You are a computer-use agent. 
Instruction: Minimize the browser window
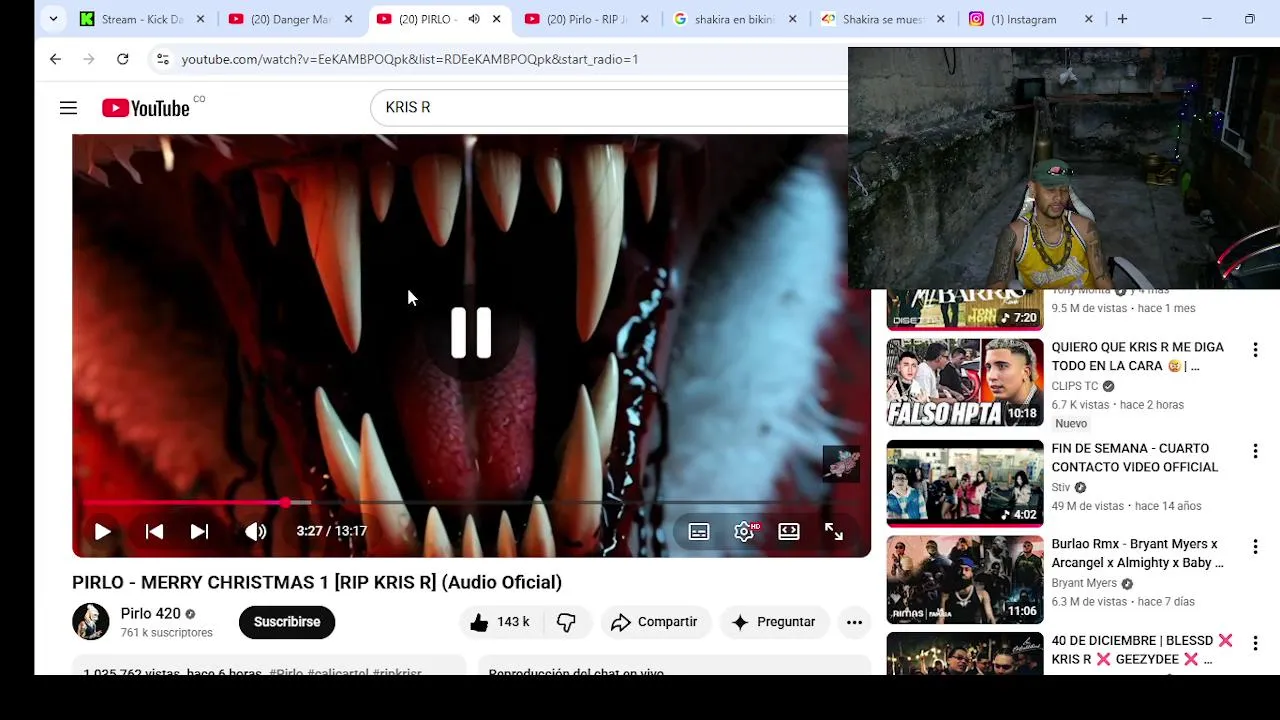1206,19
